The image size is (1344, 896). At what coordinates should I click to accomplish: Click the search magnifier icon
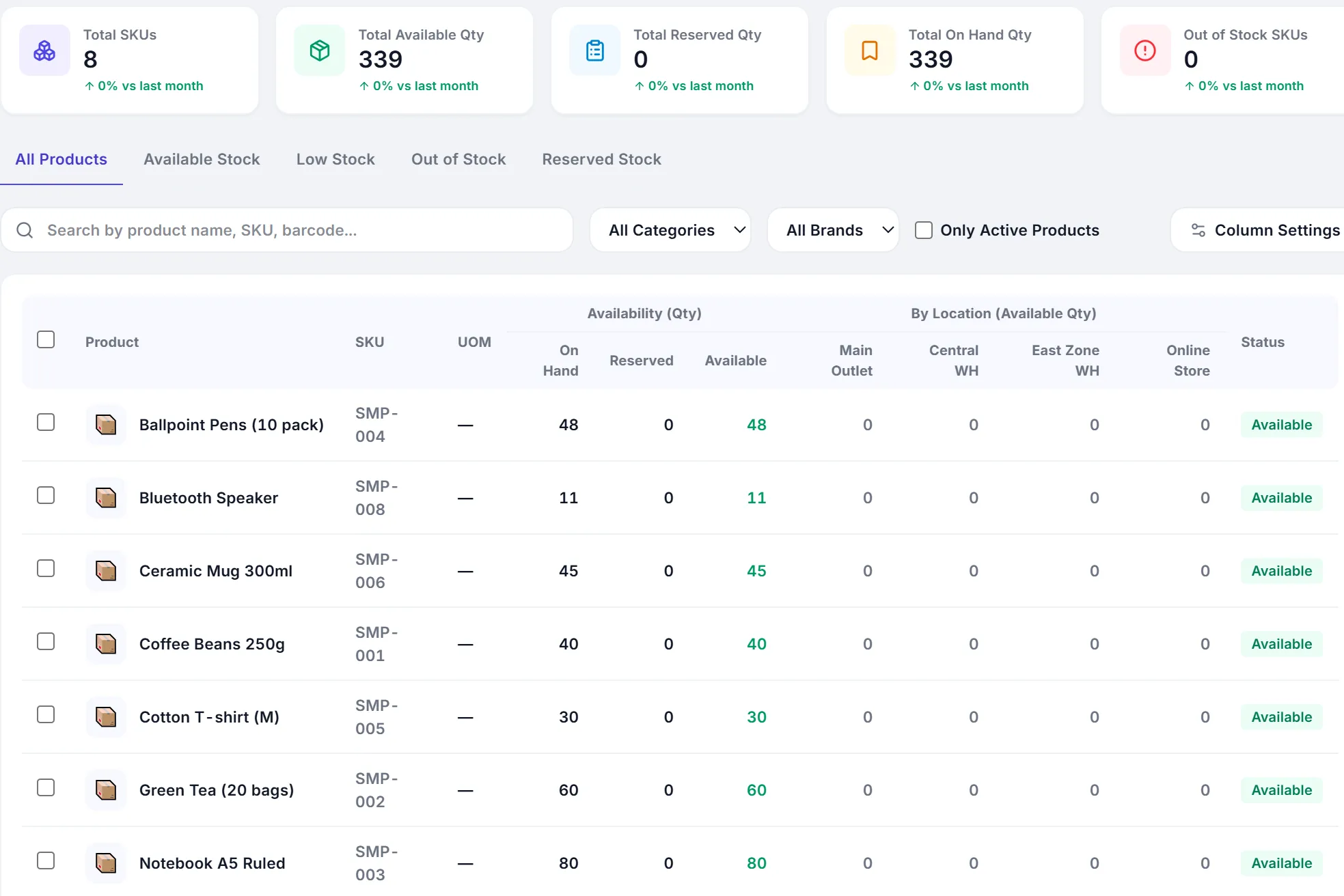pos(25,230)
